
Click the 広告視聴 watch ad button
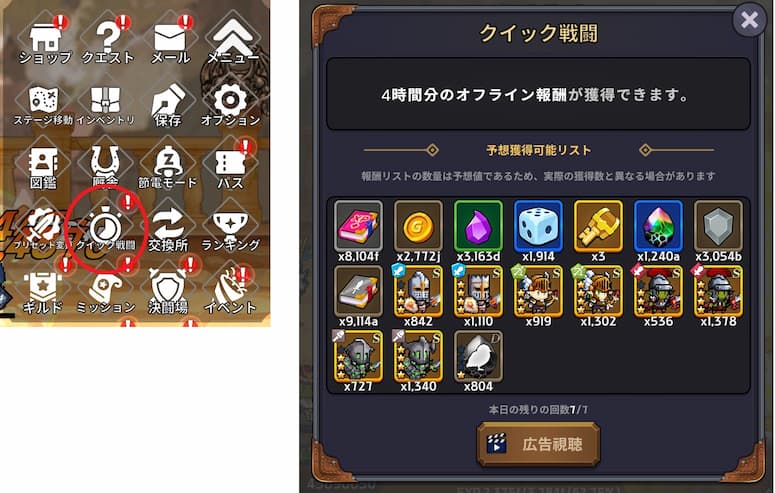point(539,444)
